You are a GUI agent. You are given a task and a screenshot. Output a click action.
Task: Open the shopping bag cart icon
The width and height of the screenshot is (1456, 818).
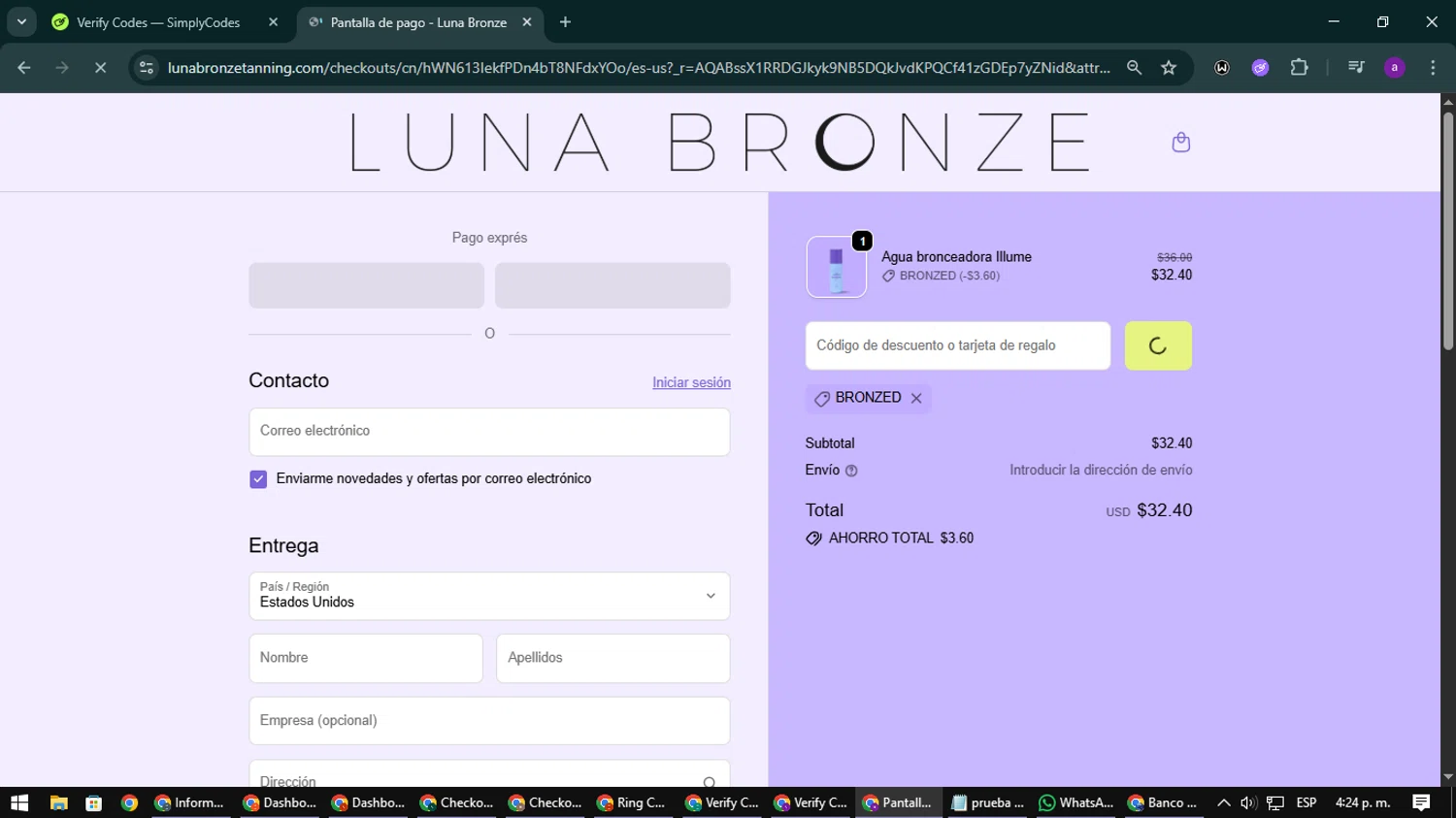pos(1180,143)
